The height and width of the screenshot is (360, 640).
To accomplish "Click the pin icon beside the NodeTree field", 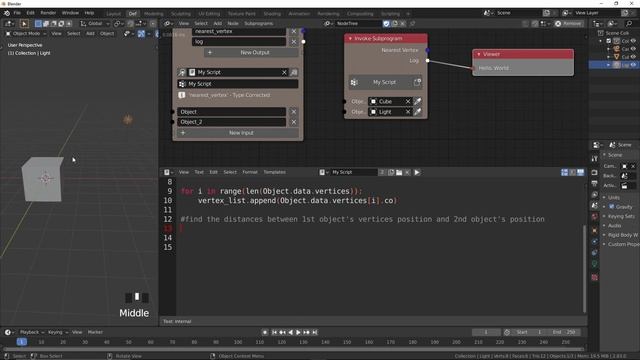I will coord(412,24).
